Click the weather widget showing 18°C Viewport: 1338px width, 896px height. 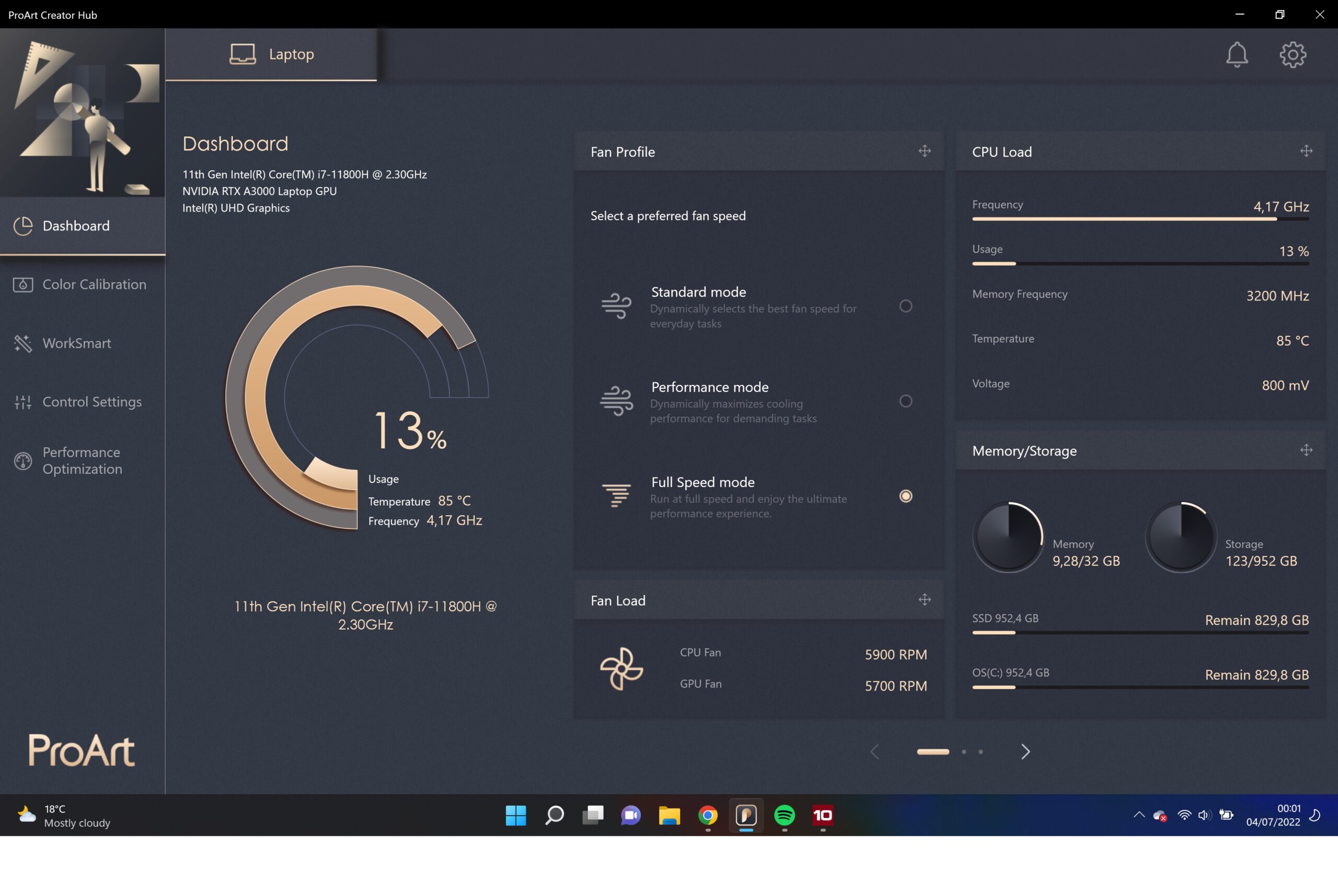(x=64, y=816)
